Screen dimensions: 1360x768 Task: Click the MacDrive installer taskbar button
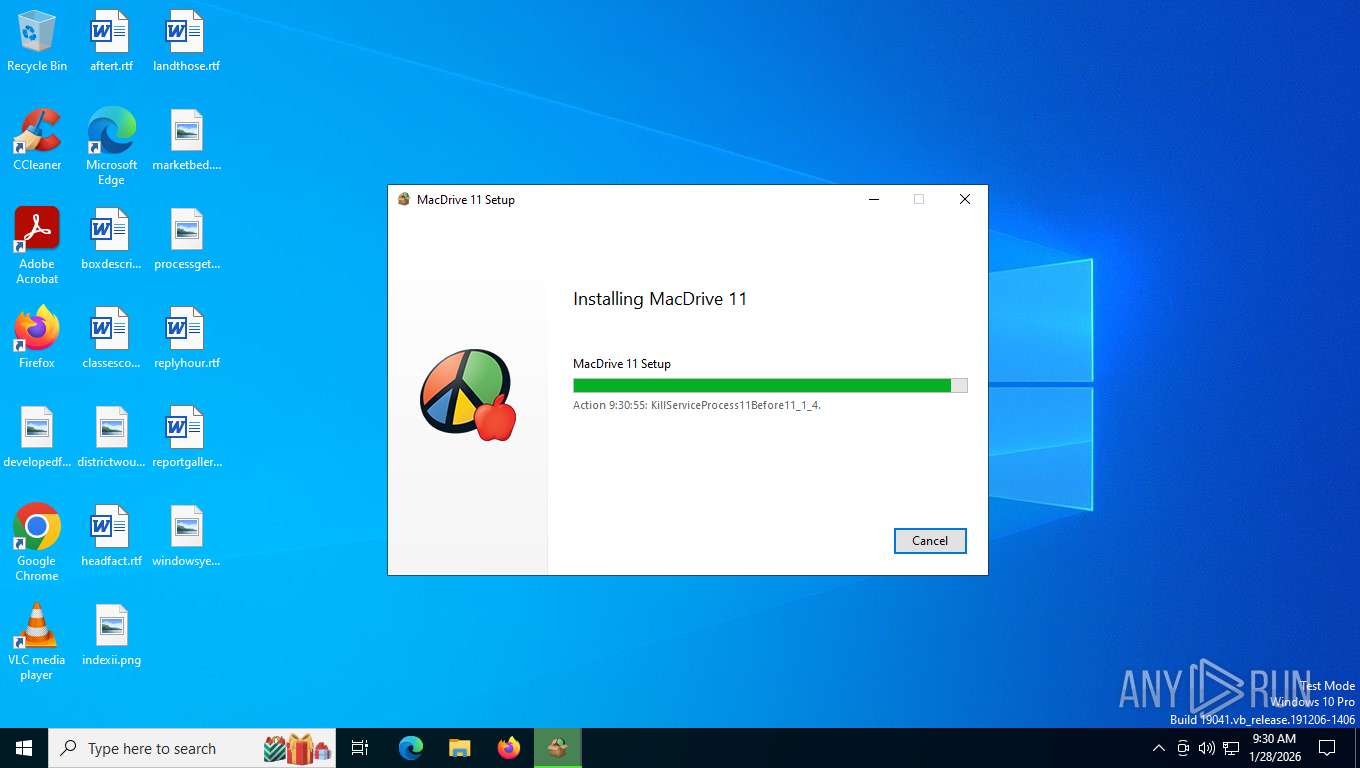click(558, 748)
